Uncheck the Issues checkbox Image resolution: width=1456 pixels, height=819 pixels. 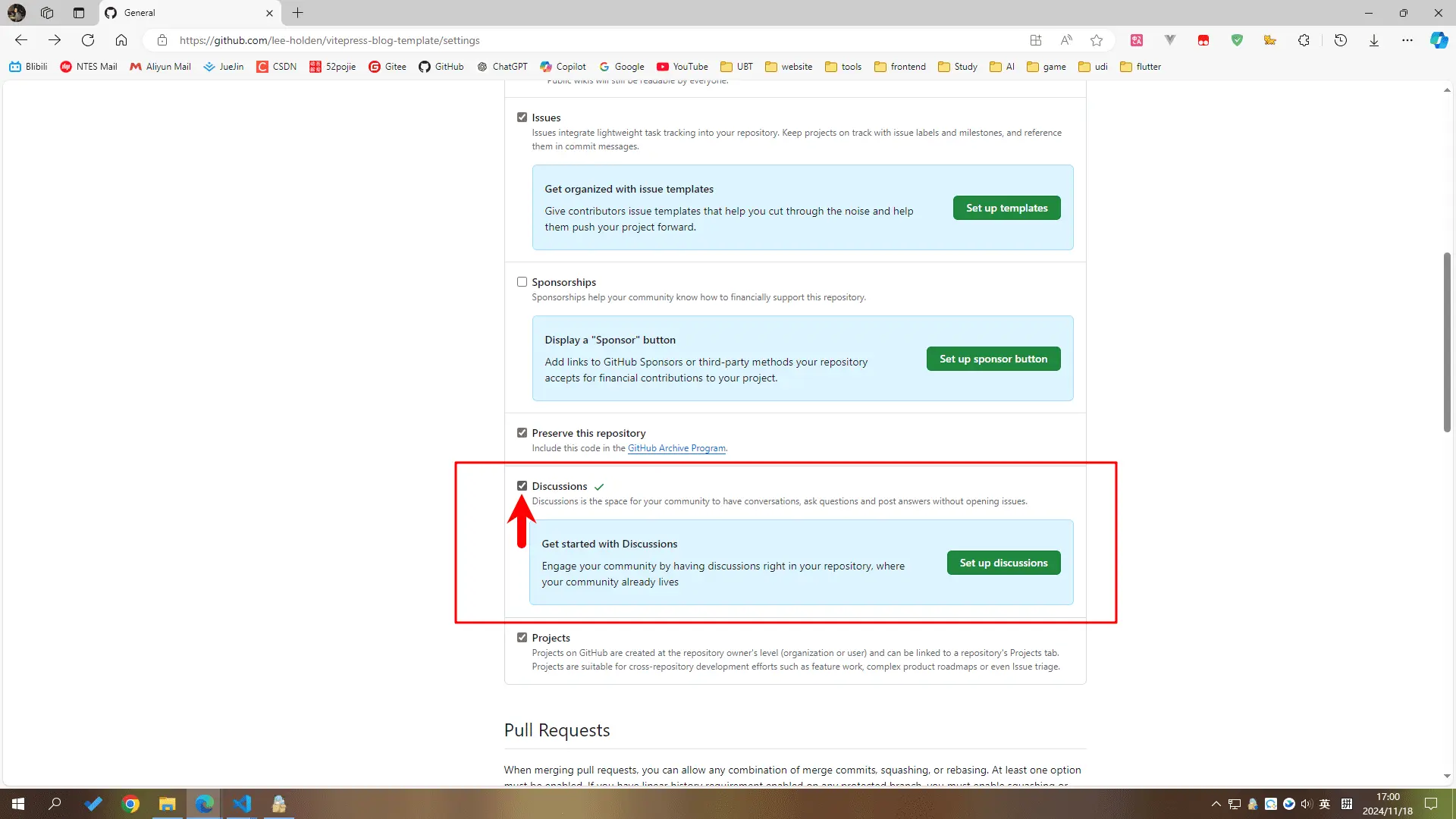point(522,118)
